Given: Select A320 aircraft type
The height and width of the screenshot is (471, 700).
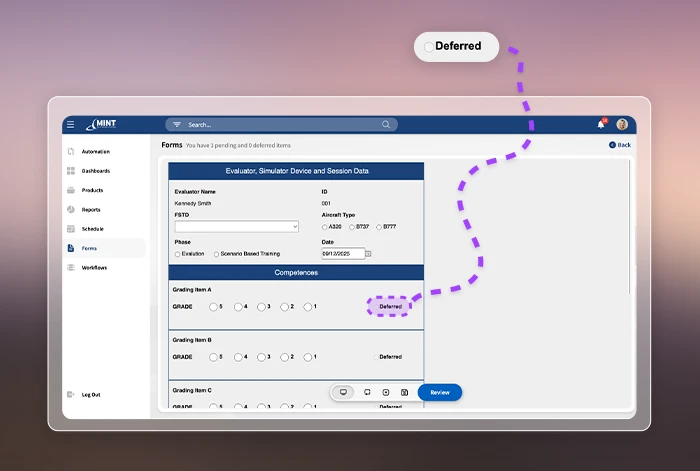Looking at the screenshot, I should pyautogui.click(x=325, y=227).
